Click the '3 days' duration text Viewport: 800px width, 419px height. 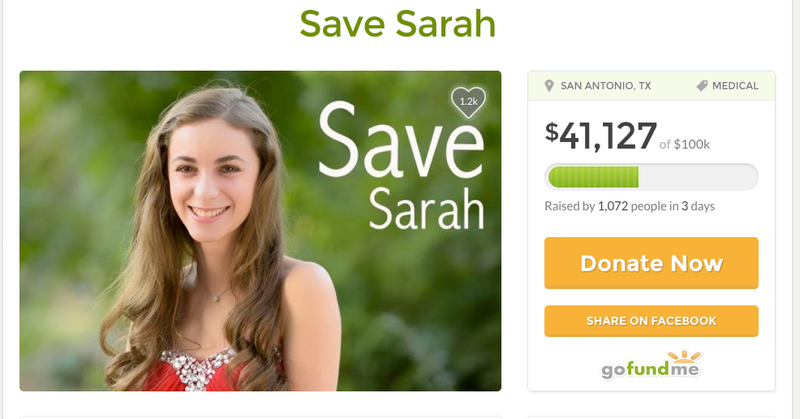698,206
